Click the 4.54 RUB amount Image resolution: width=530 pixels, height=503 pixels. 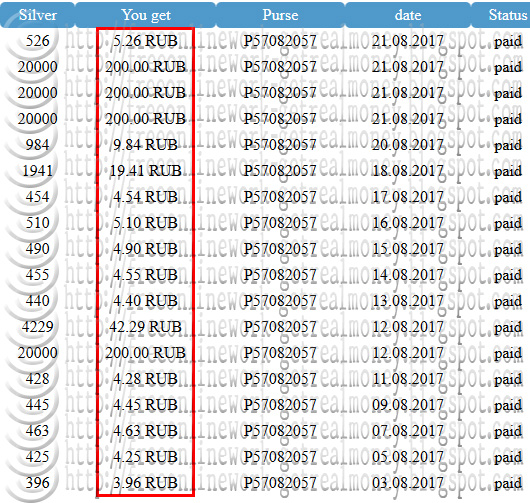click(145, 197)
